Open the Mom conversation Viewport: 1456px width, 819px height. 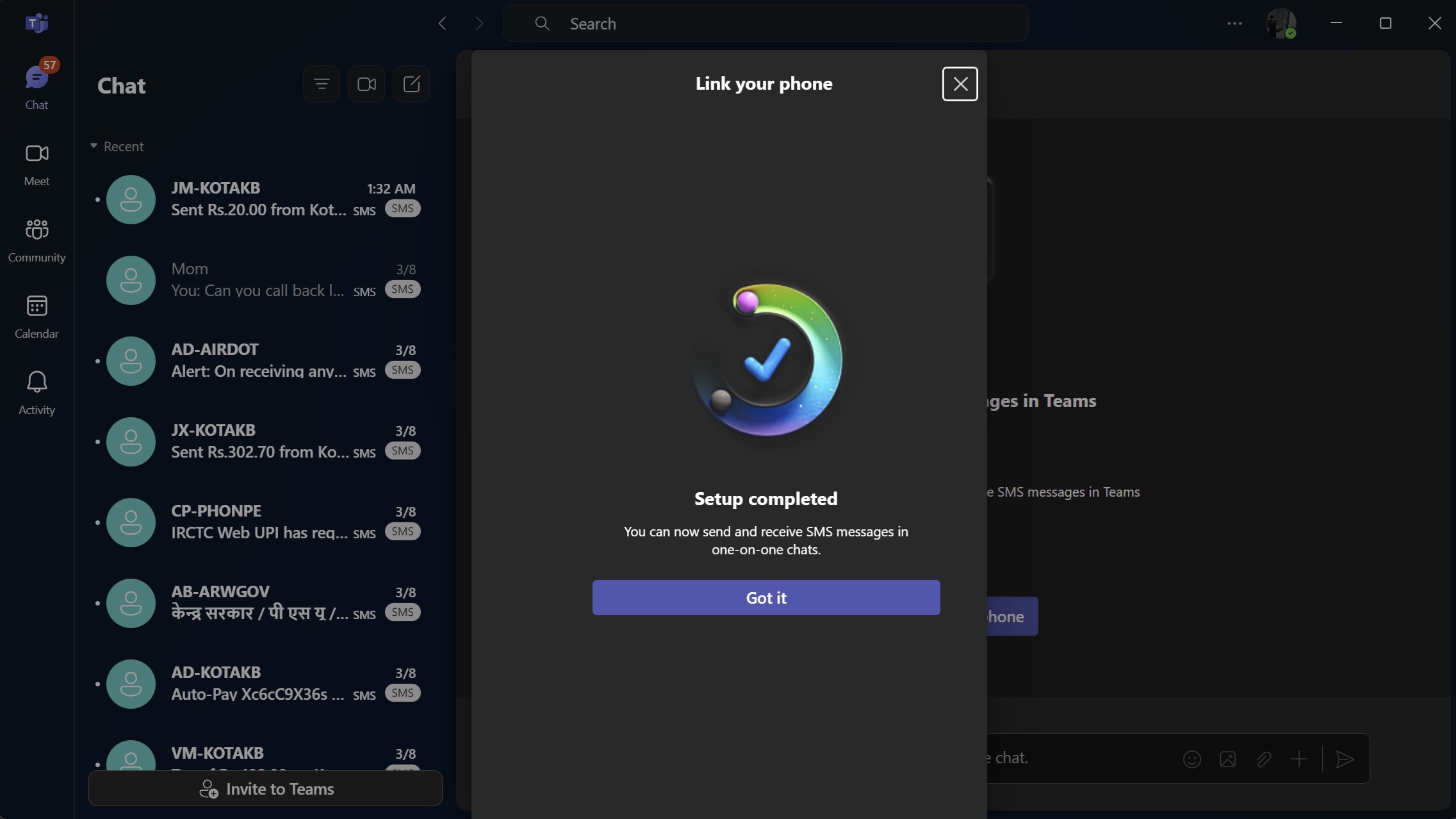[x=264, y=280]
